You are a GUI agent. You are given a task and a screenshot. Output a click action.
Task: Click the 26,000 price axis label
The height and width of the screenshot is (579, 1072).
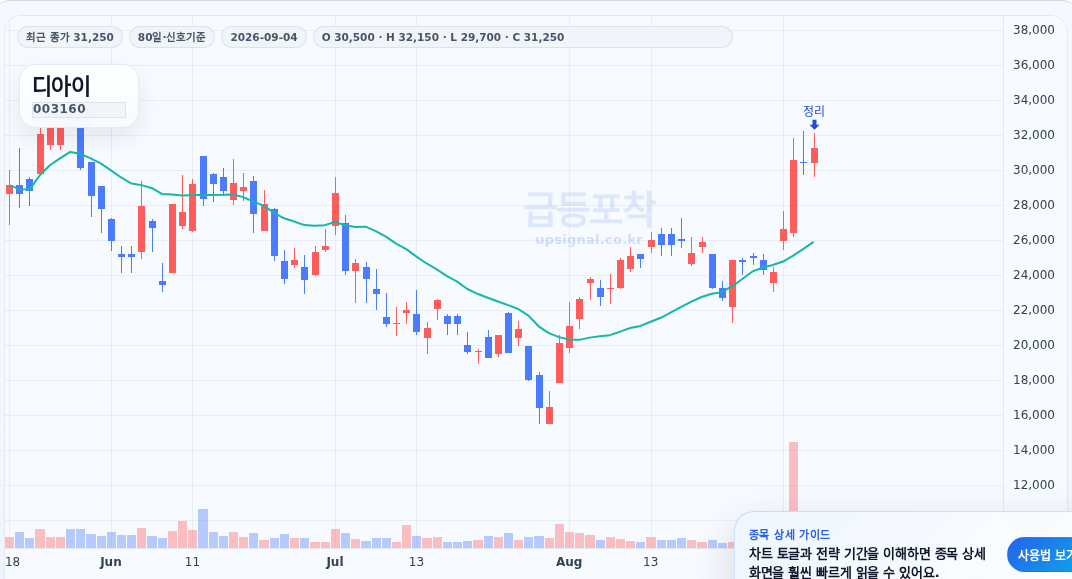[1034, 240]
